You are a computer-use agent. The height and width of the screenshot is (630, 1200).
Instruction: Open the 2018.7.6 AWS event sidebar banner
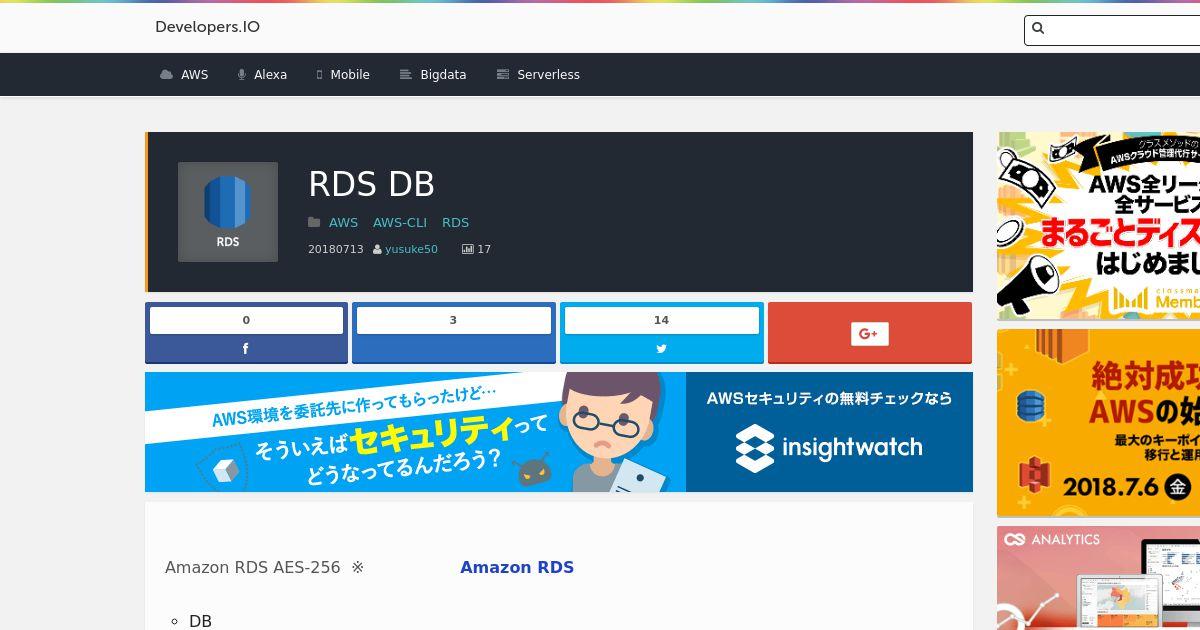1098,423
